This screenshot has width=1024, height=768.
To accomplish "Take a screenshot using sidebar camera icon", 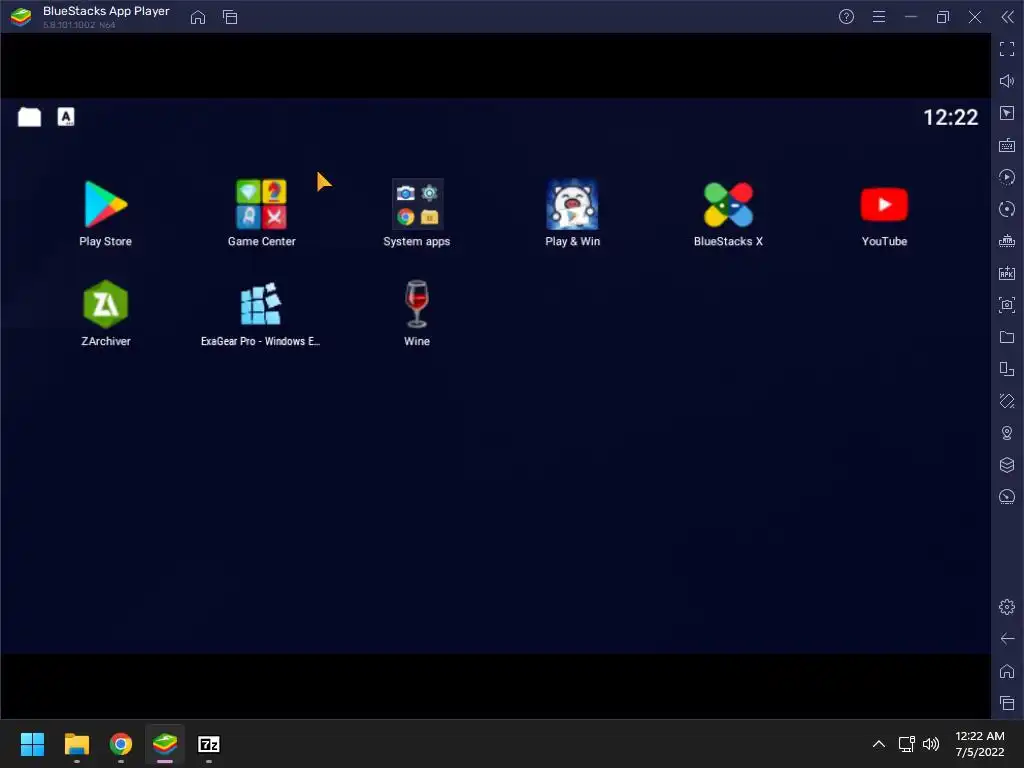I will pyautogui.click(x=1007, y=305).
